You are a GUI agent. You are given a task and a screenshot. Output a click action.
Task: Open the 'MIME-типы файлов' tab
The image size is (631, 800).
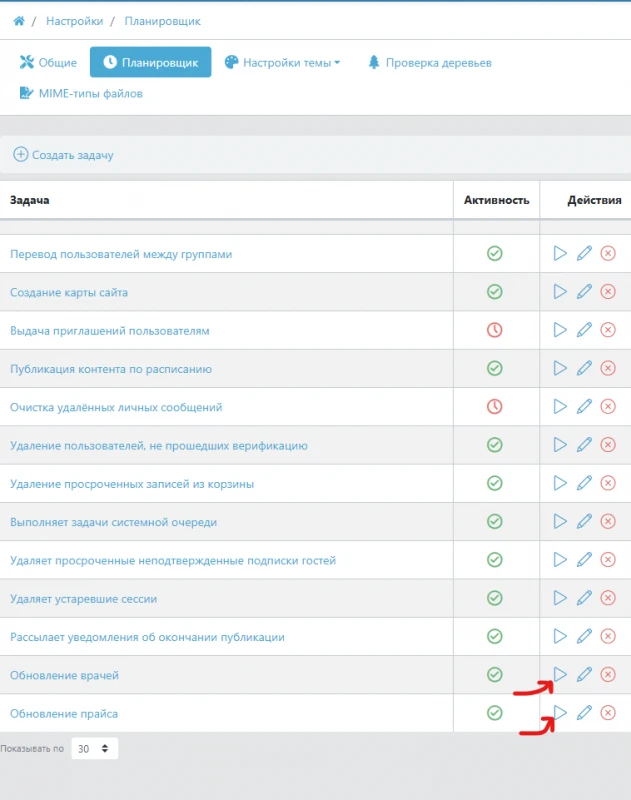pos(81,94)
